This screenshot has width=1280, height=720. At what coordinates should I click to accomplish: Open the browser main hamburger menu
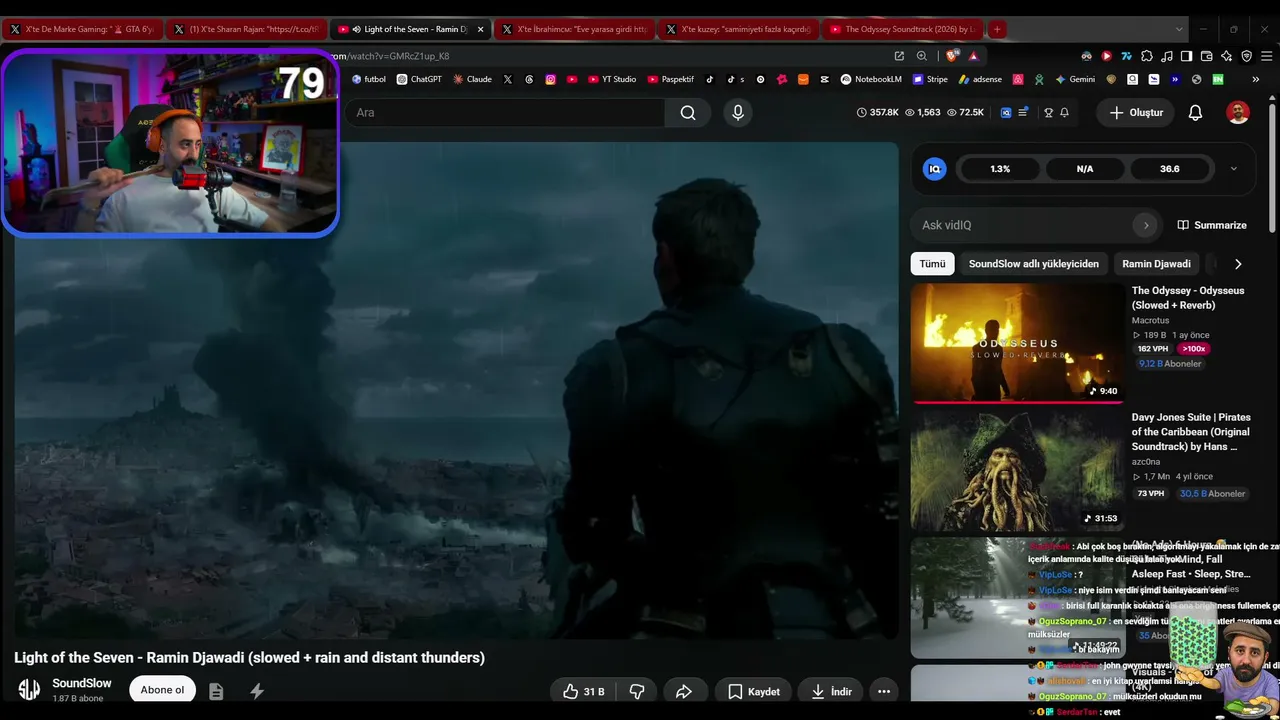[1266, 56]
